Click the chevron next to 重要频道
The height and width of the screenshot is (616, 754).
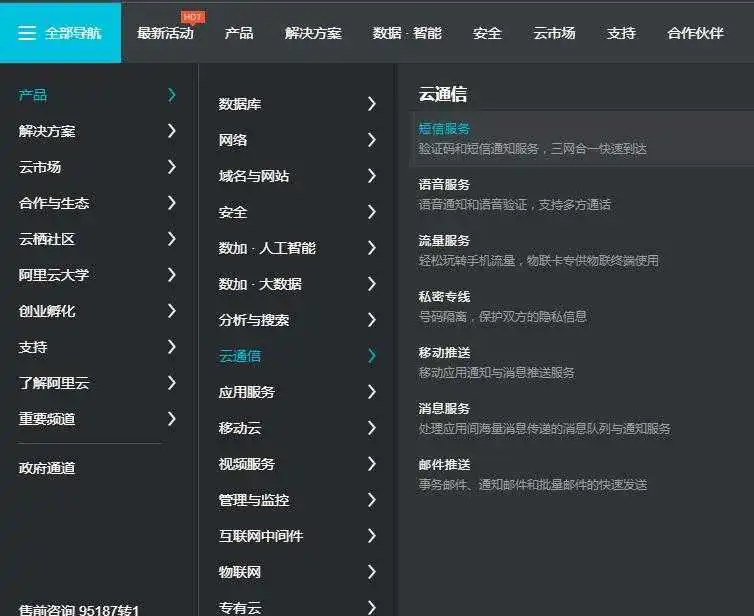pyautogui.click(x=172, y=419)
